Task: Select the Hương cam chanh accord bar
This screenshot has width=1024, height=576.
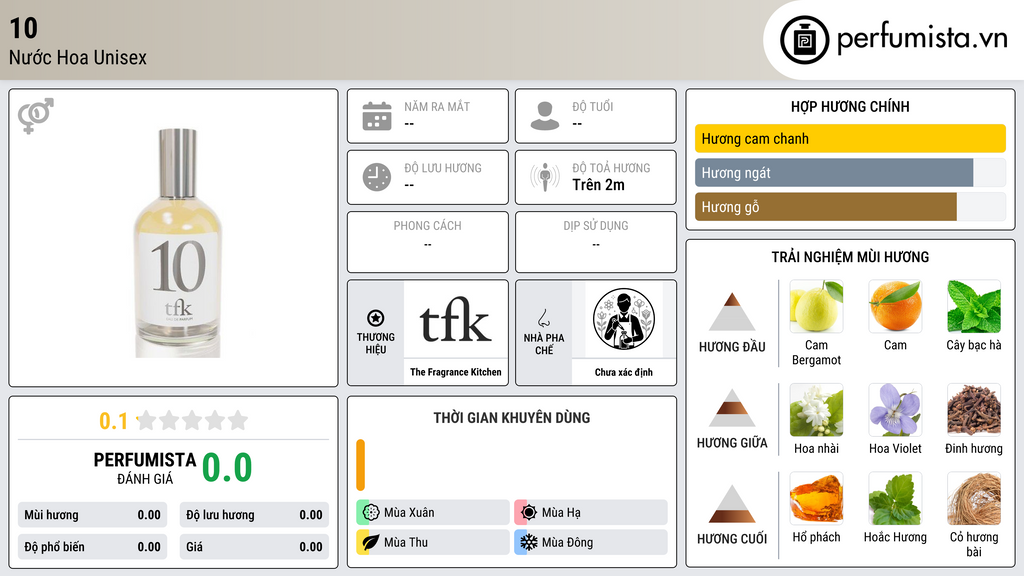Action: tap(850, 138)
